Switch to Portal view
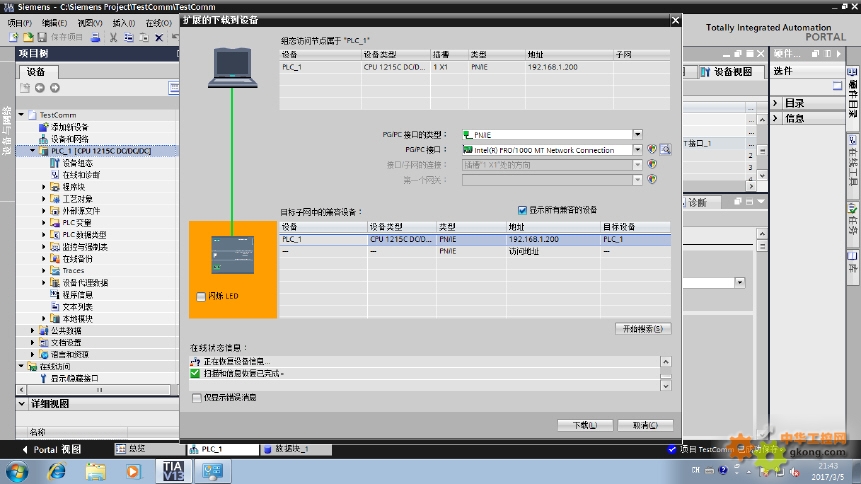Image resolution: width=861 pixels, height=484 pixels. click(x=52, y=449)
